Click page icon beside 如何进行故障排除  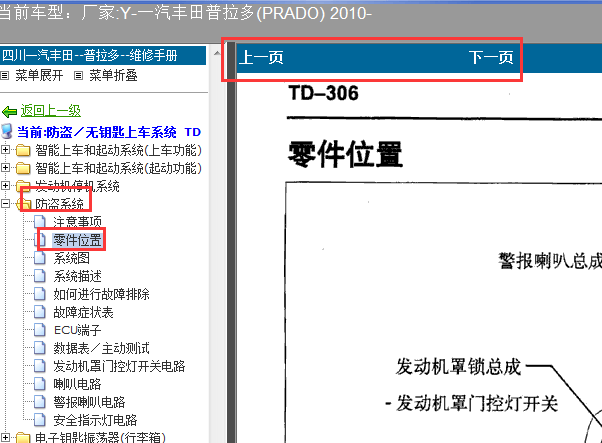click(40, 294)
